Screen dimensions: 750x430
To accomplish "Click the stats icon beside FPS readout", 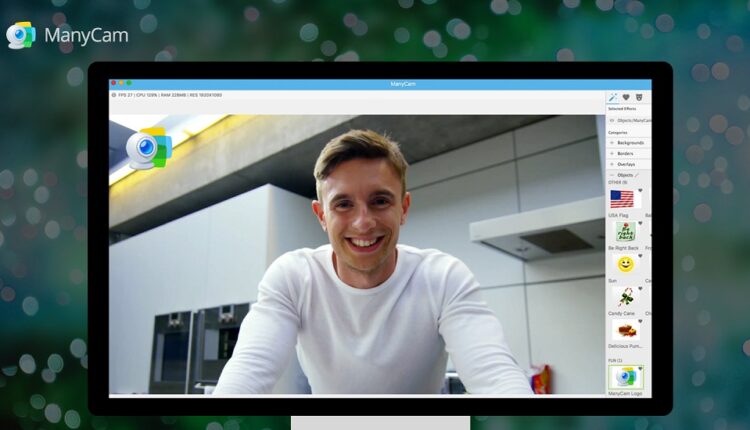I will (x=114, y=95).
